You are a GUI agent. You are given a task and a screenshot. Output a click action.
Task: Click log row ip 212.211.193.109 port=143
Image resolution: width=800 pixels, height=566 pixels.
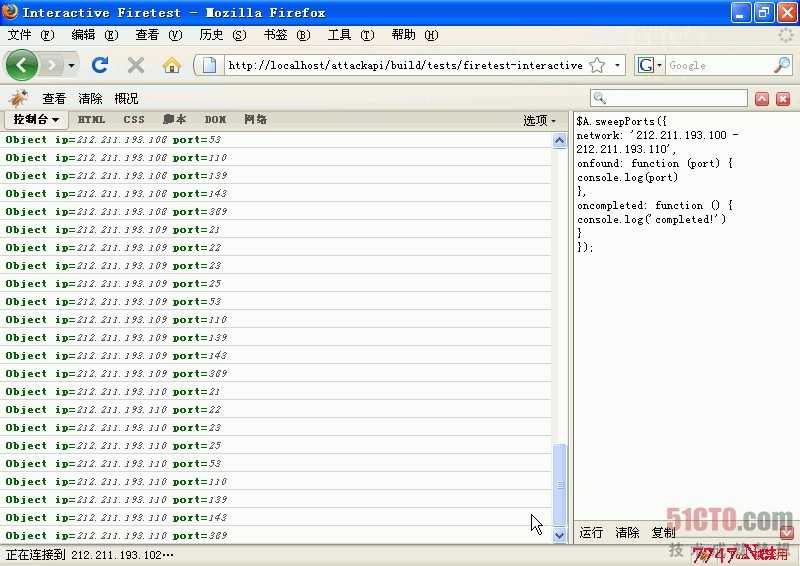click(x=276, y=355)
